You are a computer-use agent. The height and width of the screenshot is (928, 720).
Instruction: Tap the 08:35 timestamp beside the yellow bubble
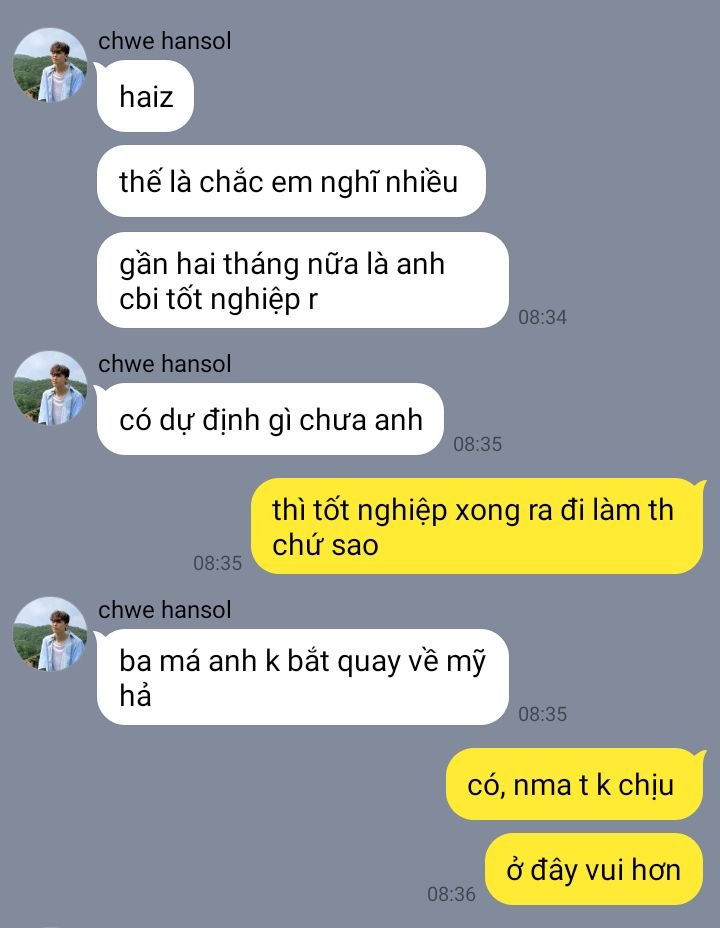[218, 563]
